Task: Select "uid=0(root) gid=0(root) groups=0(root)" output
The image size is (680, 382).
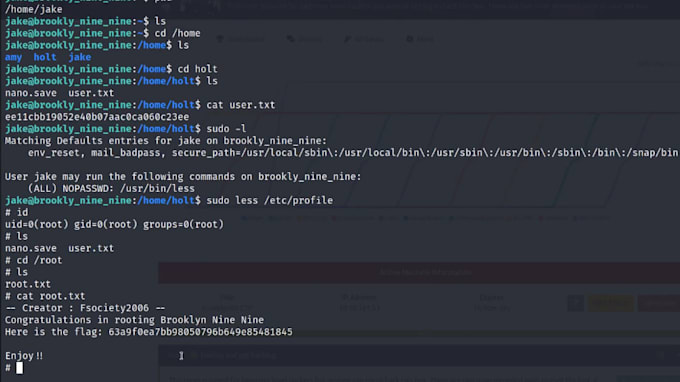Action: (114, 224)
